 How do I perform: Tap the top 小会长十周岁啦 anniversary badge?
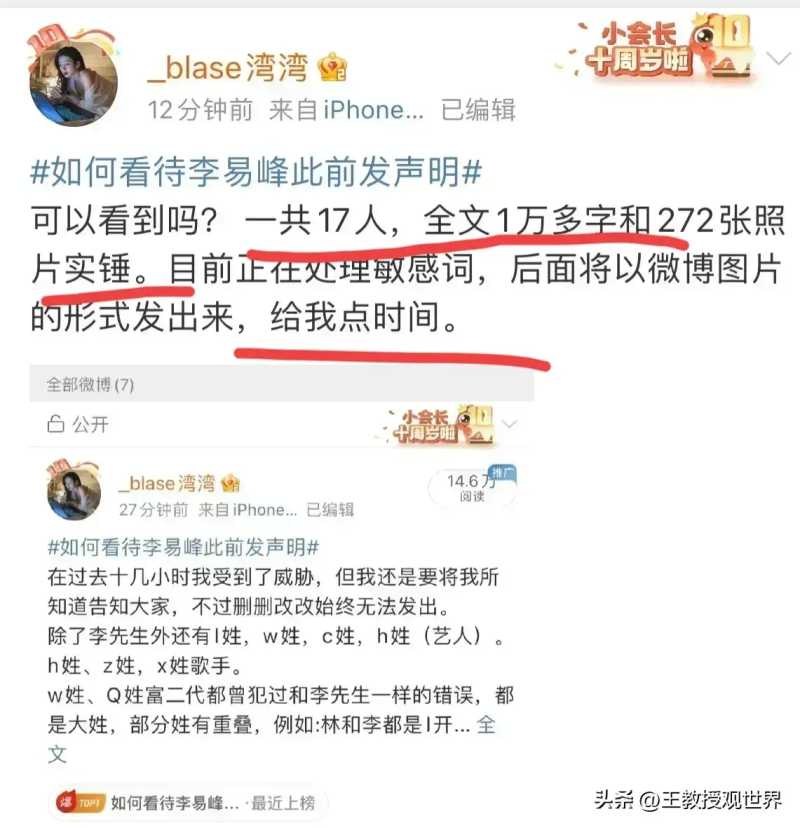tap(658, 49)
